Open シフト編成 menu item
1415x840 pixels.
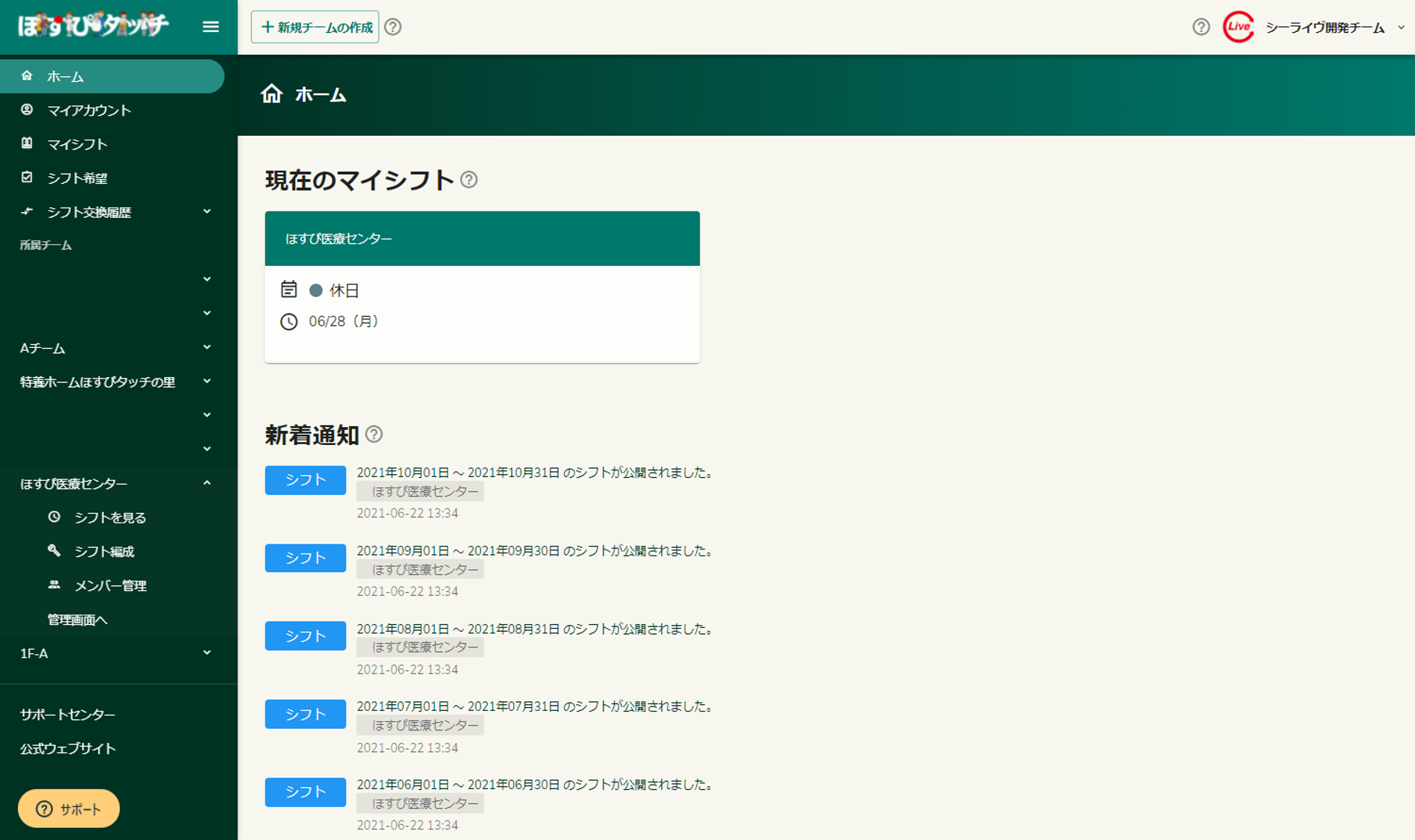tap(104, 552)
